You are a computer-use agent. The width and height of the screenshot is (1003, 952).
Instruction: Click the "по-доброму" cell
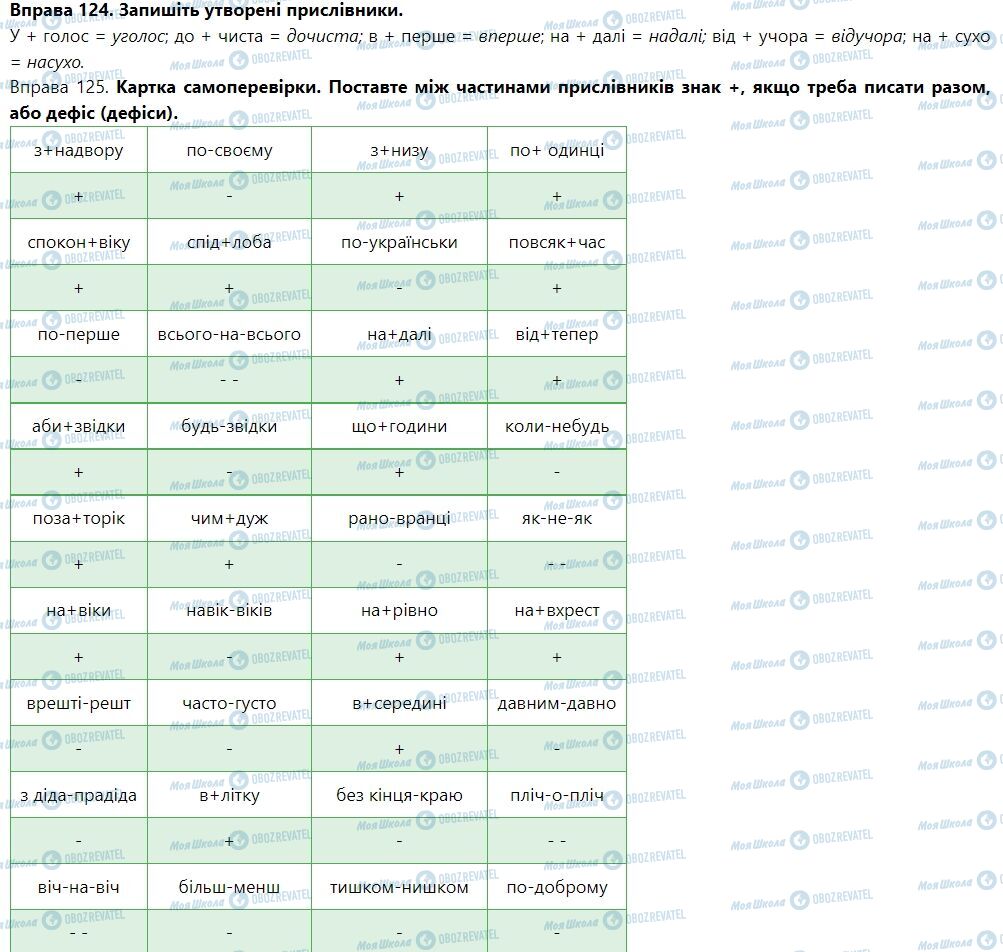pos(557,887)
